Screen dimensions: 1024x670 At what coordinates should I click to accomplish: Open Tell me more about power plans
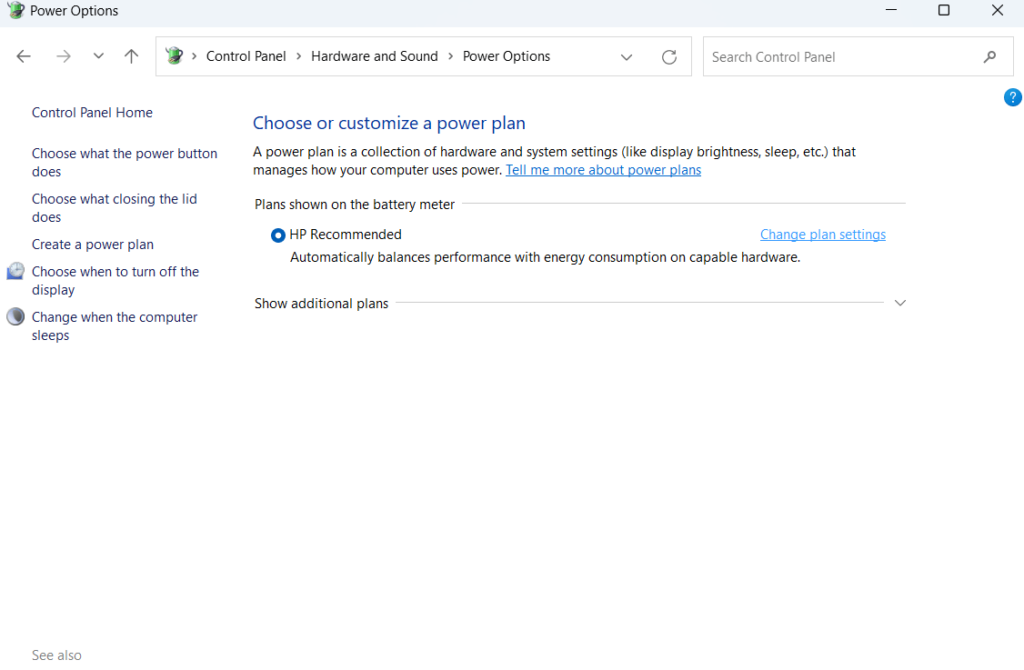(x=603, y=170)
